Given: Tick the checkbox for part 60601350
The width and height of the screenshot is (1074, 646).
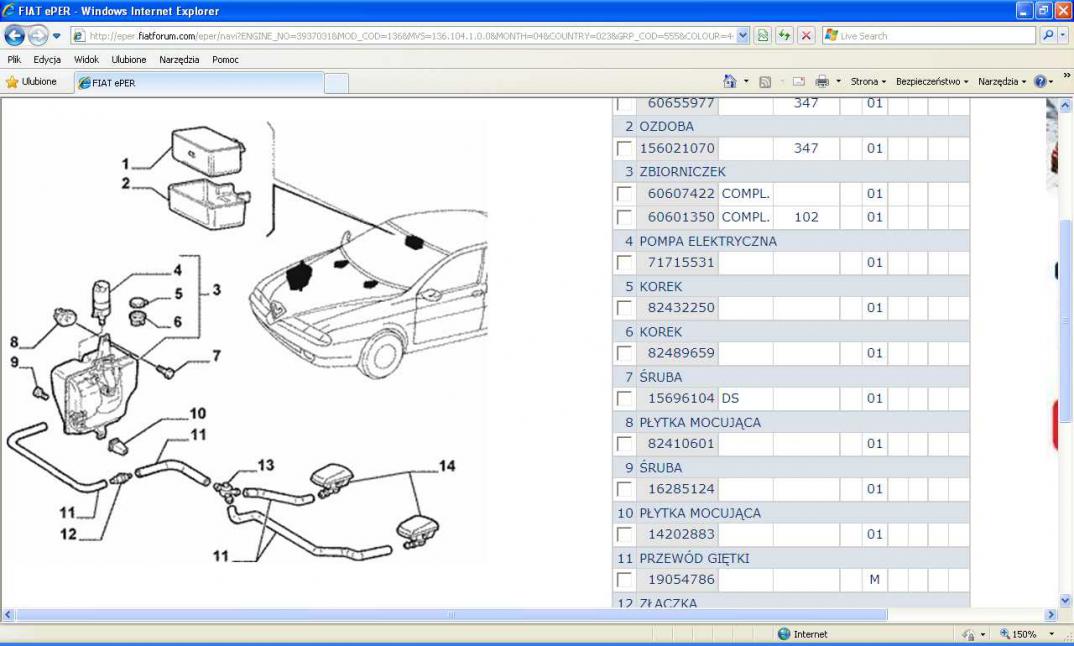Looking at the screenshot, I should (x=624, y=217).
